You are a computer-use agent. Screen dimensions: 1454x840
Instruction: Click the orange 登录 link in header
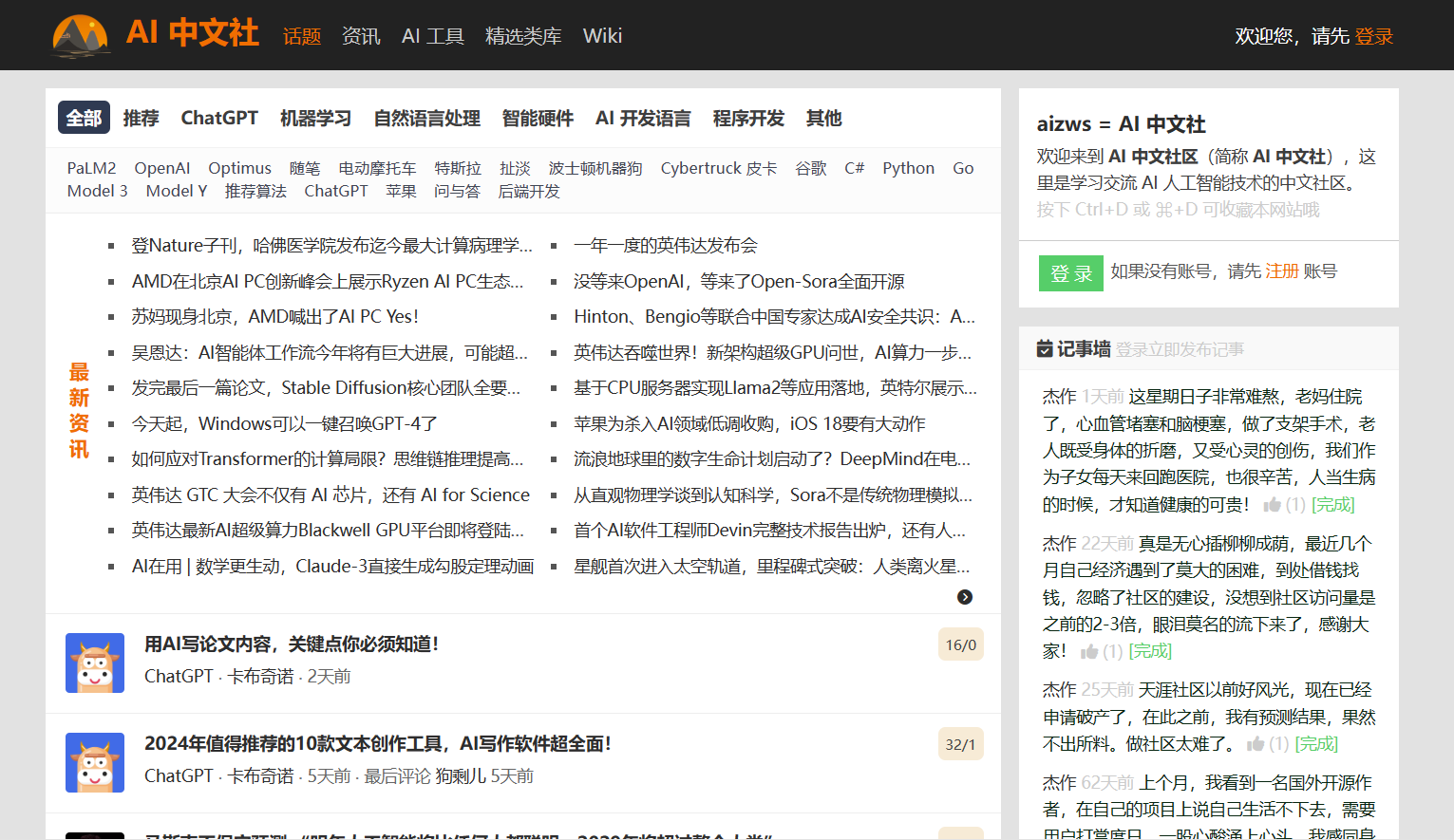point(1373,36)
